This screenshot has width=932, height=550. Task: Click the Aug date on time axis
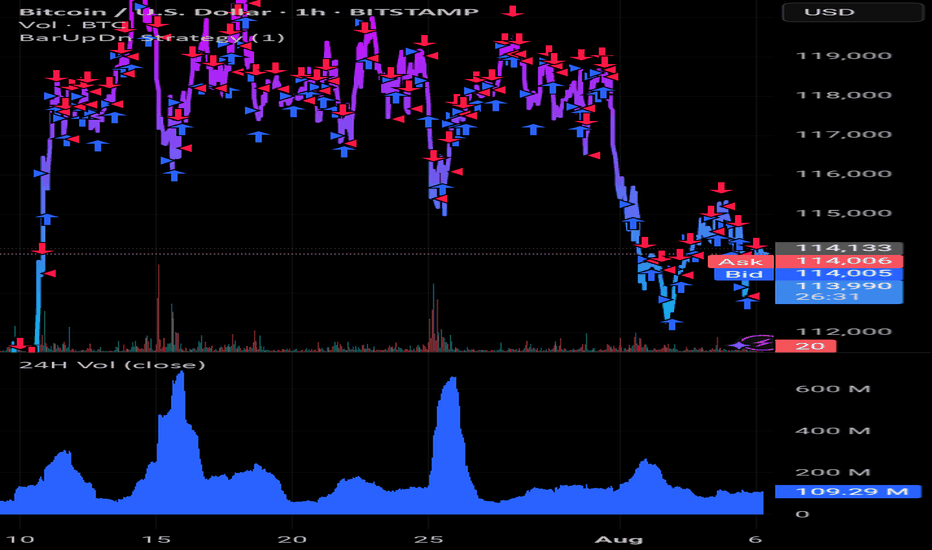619,539
